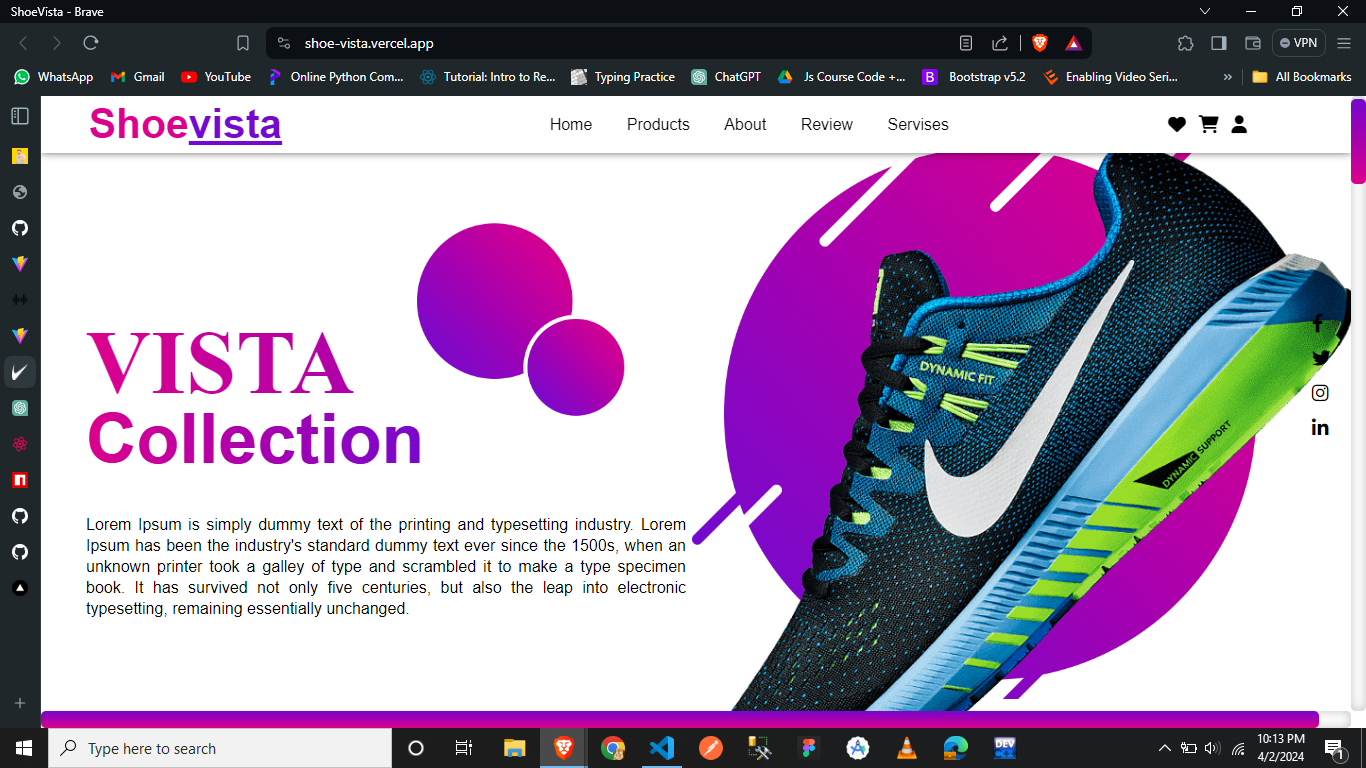Show hidden system tray icons
Image resolution: width=1366 pixels, height=768 pixels.
coord(1164,748)
